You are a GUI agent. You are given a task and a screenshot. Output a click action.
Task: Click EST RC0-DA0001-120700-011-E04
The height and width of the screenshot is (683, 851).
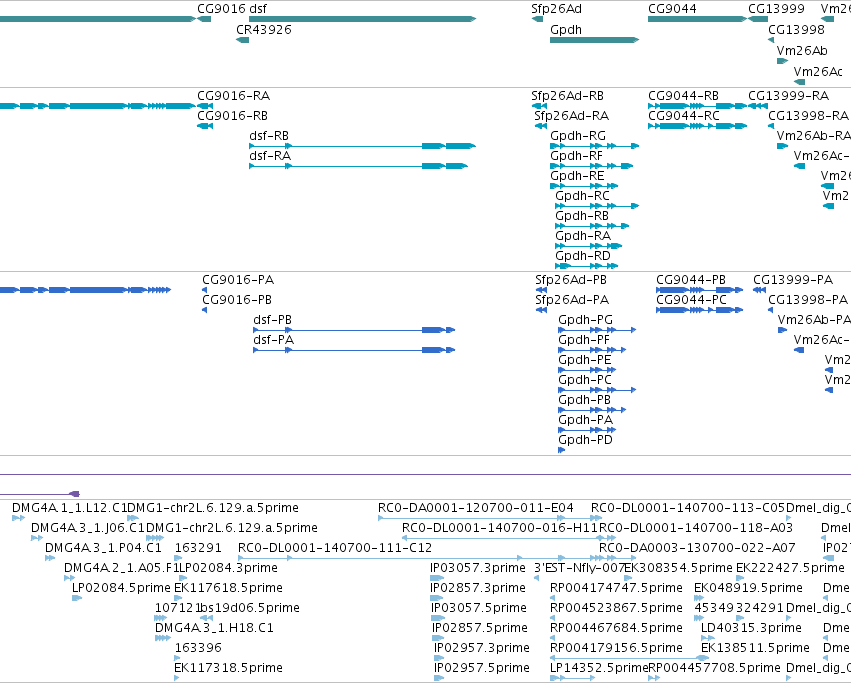475,508
